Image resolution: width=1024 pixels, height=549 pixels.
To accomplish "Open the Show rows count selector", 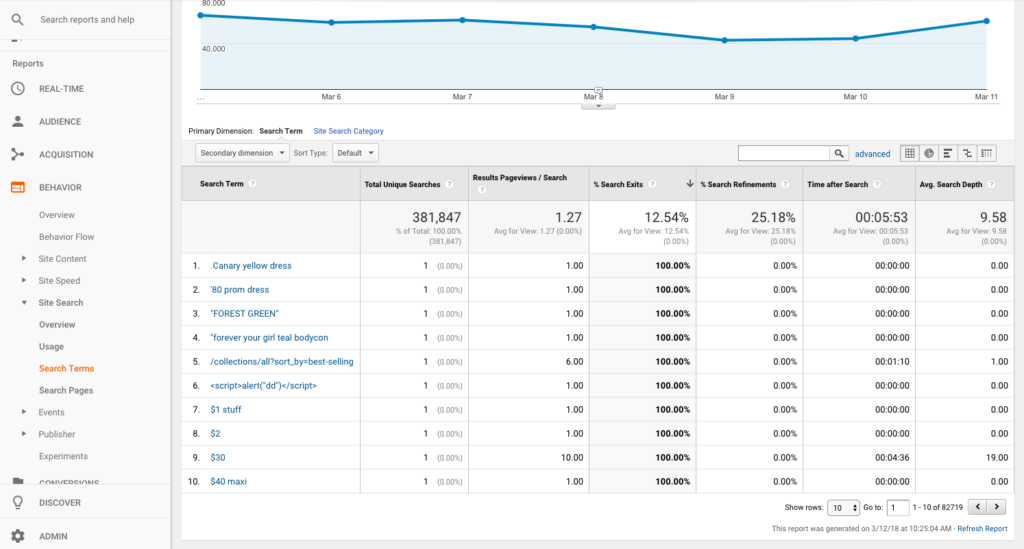I will coord(843,507).
